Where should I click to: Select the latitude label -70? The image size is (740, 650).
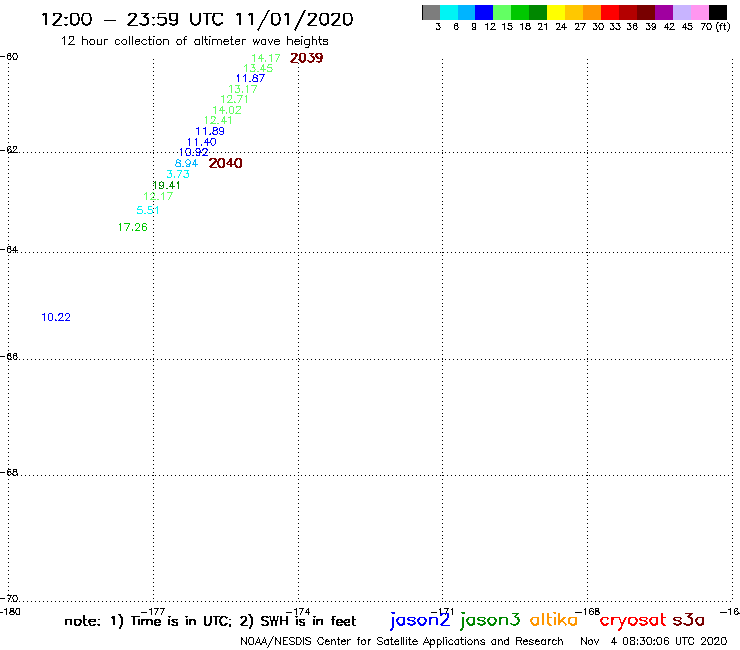[9, 599]
